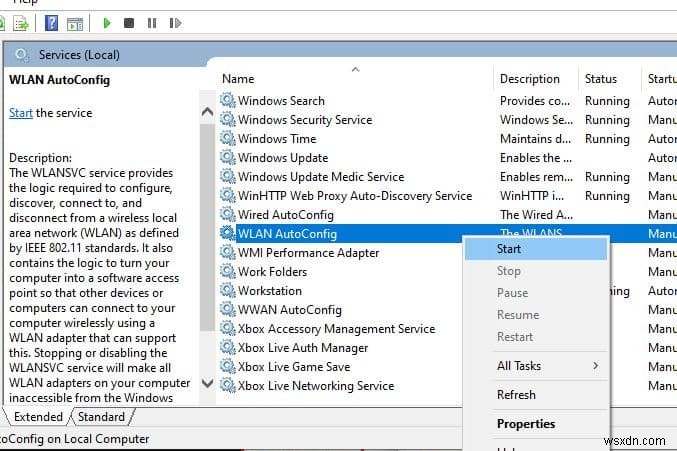Click the Show/Hide Action Pane toolbar icon
The height and width of the screenshot is (451, 677).
[75, 24]
